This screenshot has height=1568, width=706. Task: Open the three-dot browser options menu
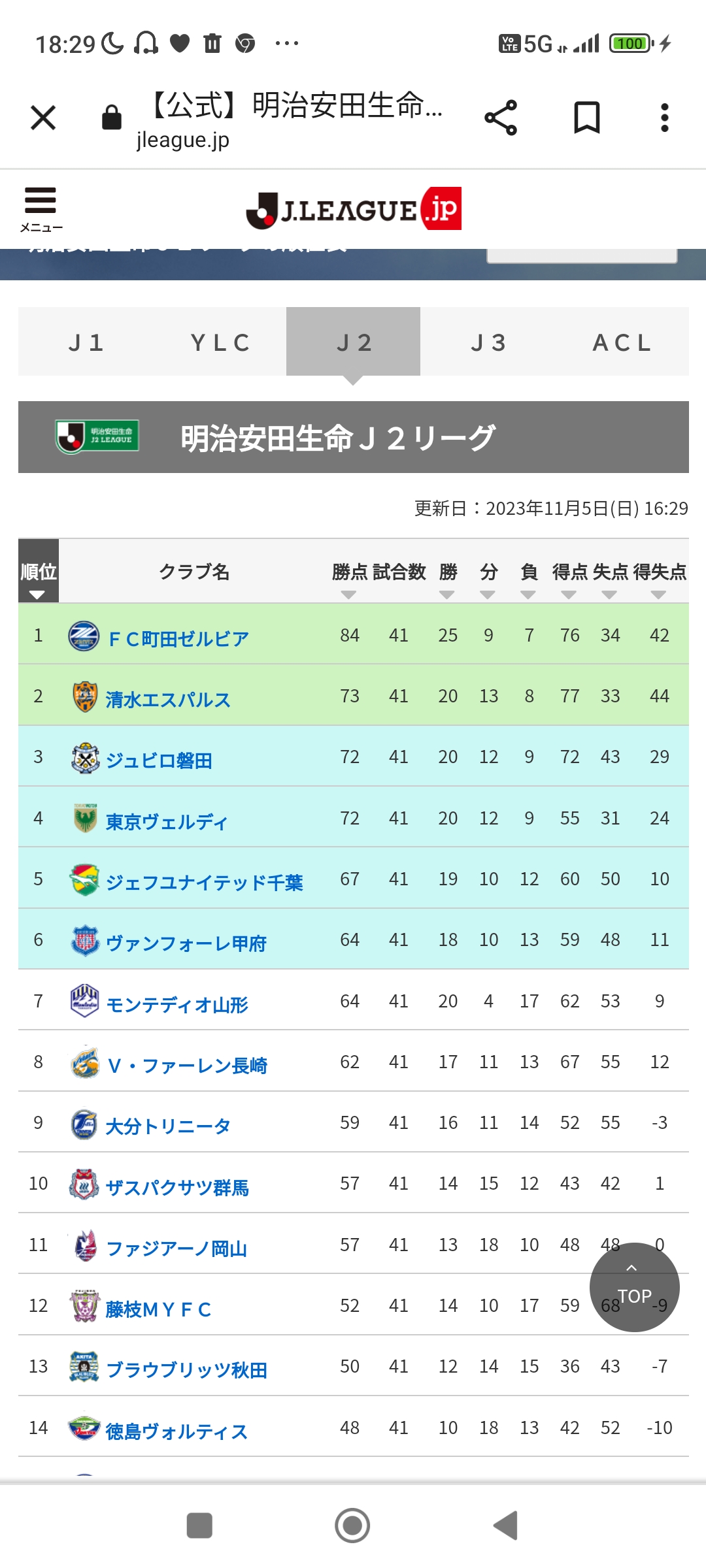tap(664, 118)
